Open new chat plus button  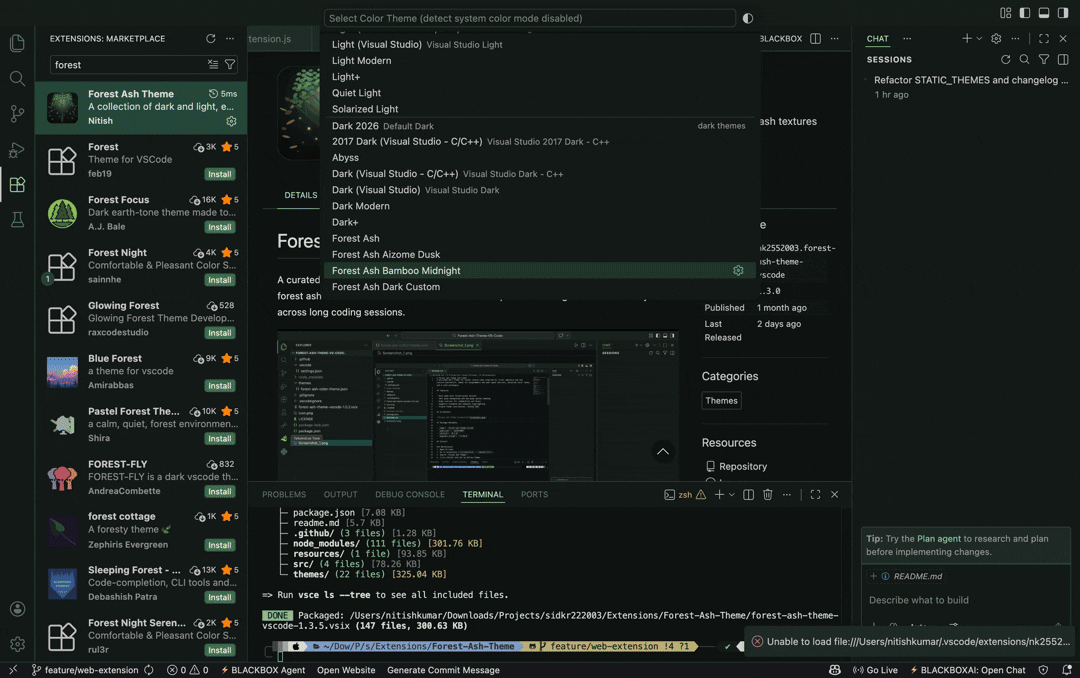coord(967,39)
